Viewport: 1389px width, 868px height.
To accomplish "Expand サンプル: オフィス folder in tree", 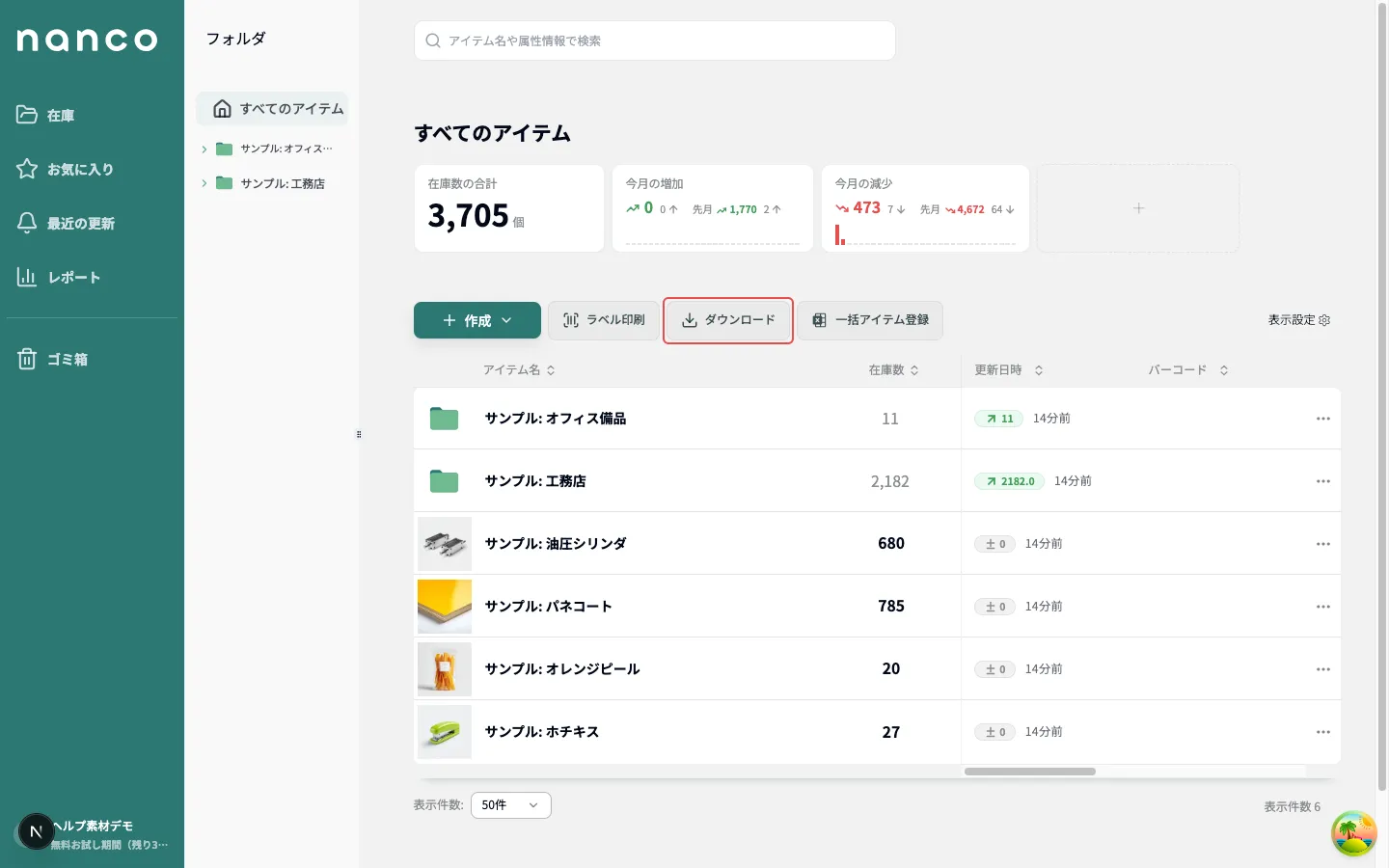I will (x=204, y=149).
